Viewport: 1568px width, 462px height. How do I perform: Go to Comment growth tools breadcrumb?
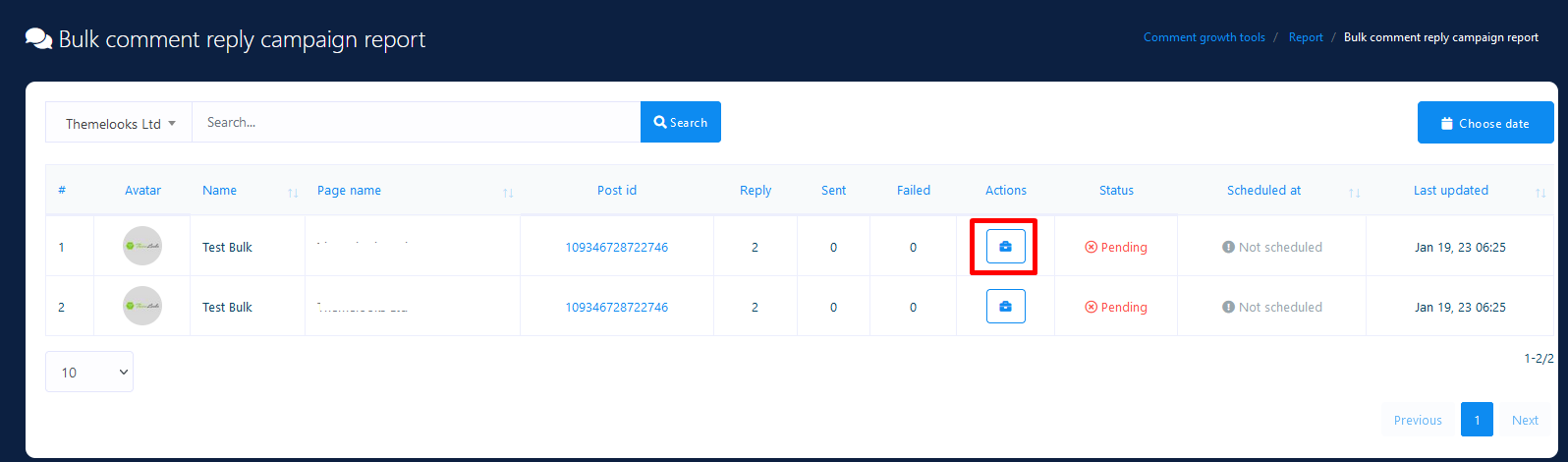coord(1204,37)
